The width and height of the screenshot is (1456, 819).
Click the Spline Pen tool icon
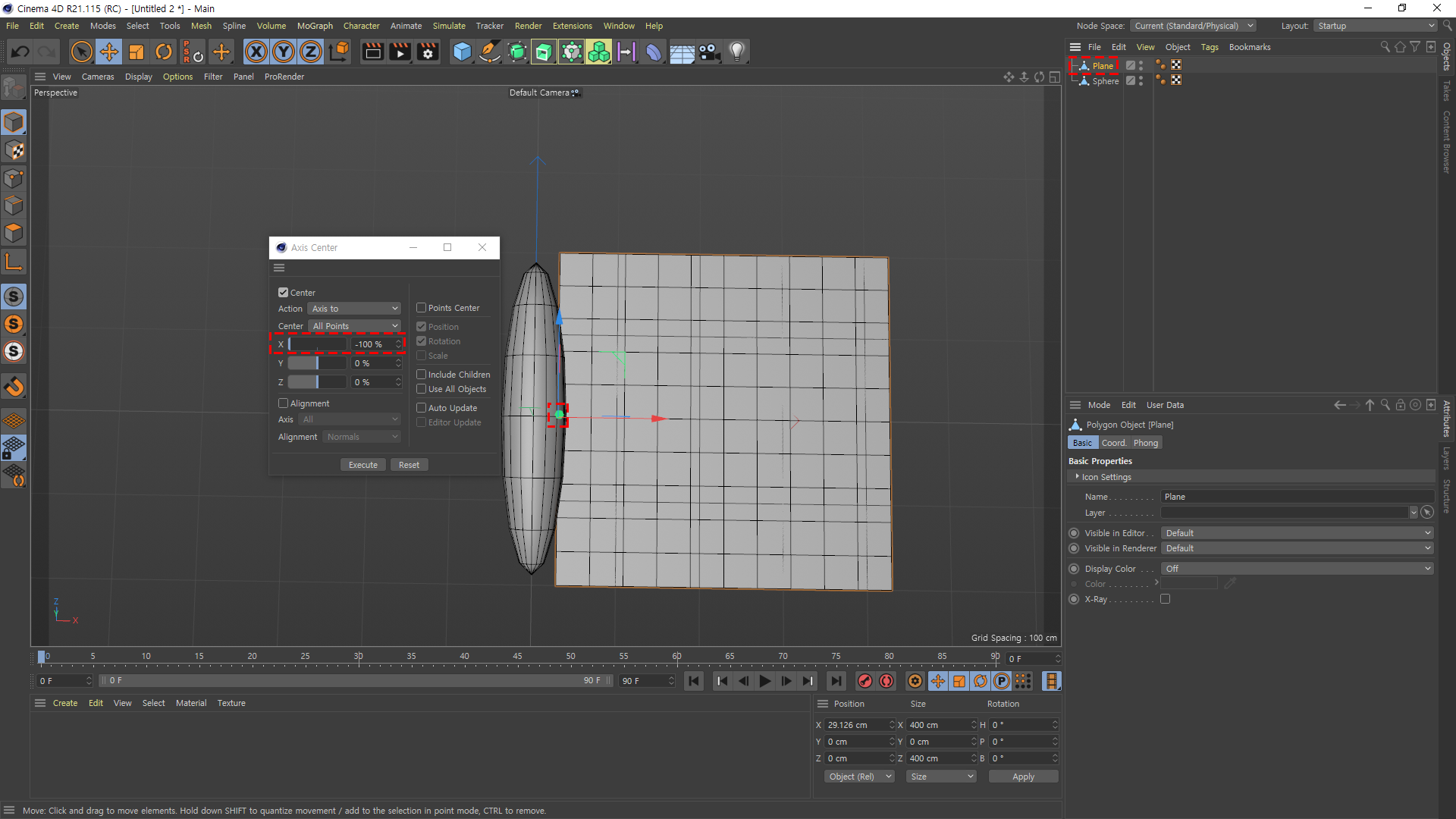click(490, 52)
